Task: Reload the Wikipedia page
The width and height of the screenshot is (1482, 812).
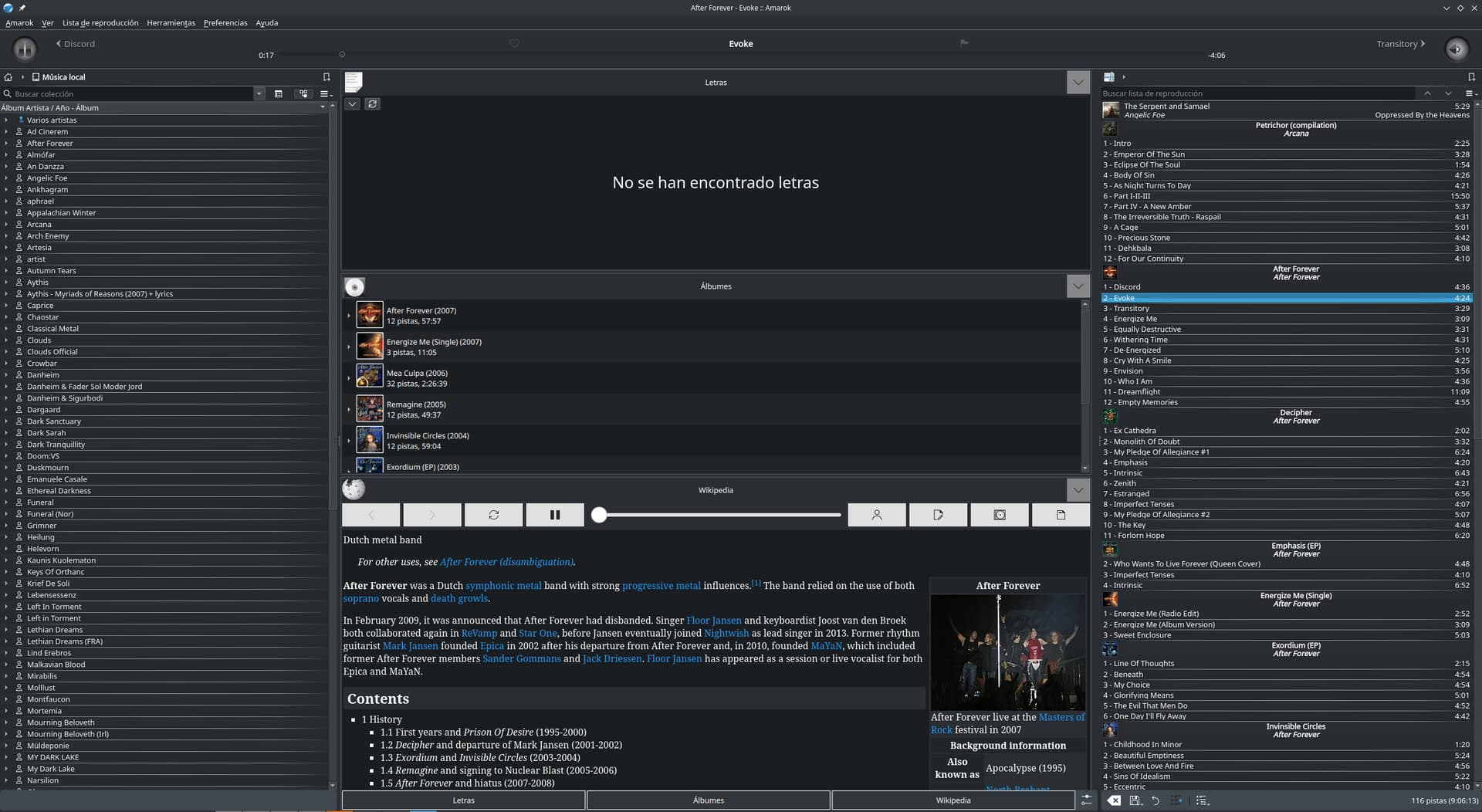Action: tap(494, 515)
